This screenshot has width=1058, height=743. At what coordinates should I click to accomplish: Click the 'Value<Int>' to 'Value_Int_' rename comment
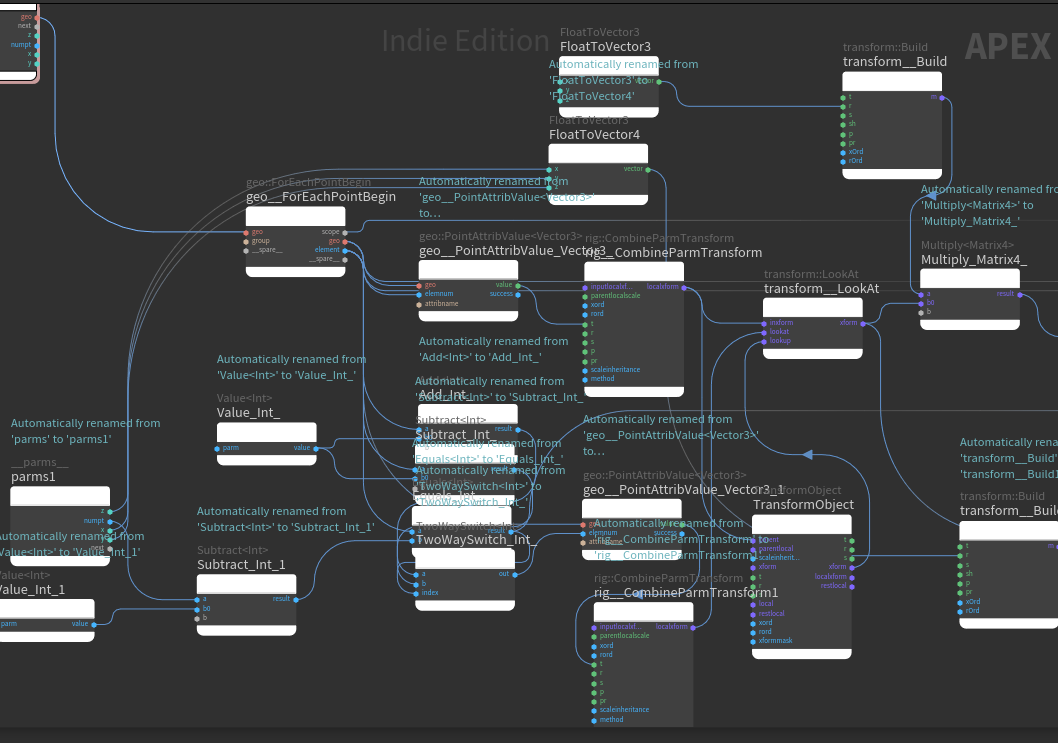291,367
